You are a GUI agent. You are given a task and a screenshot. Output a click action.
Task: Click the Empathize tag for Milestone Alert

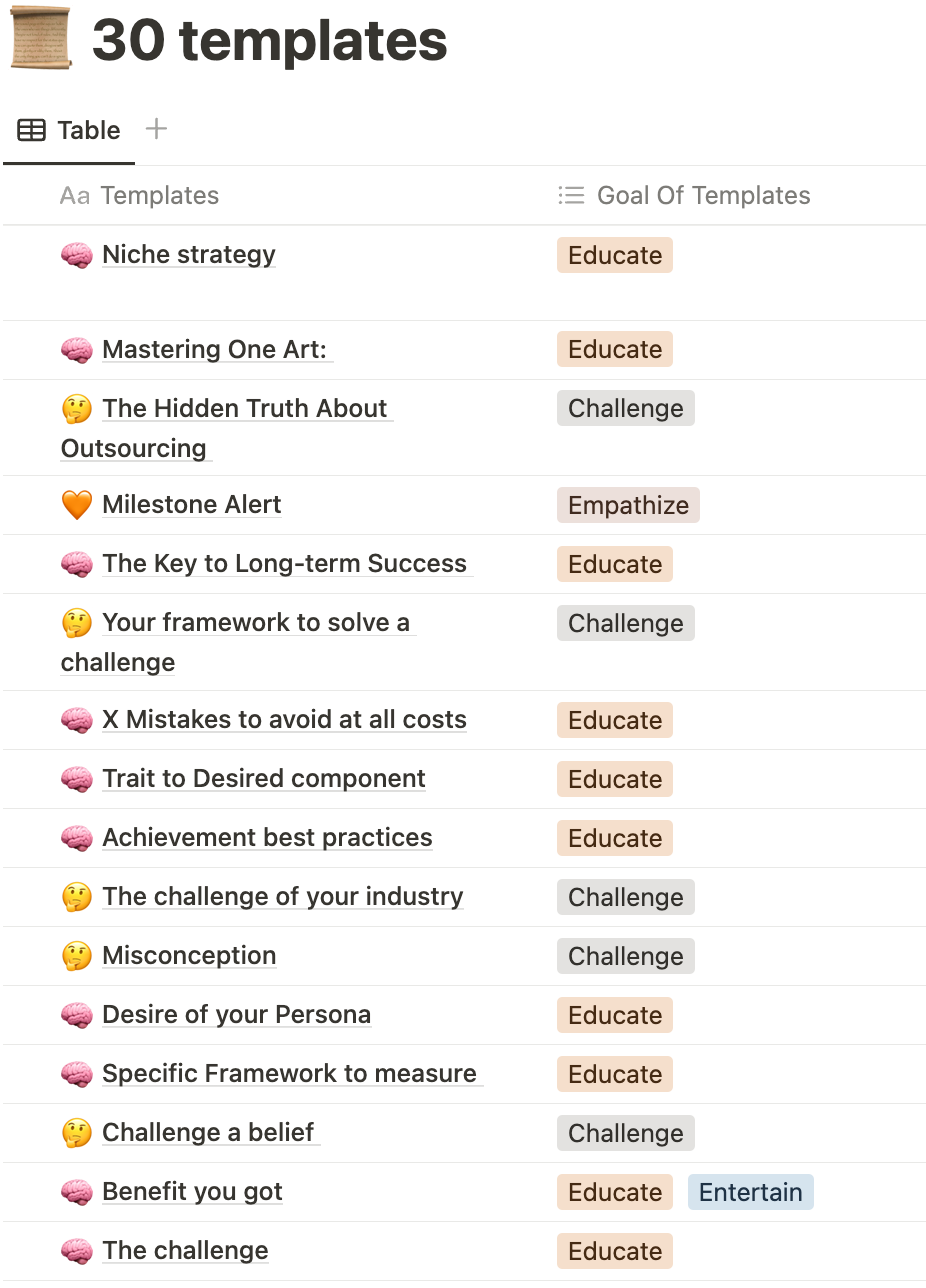[628, 505]
